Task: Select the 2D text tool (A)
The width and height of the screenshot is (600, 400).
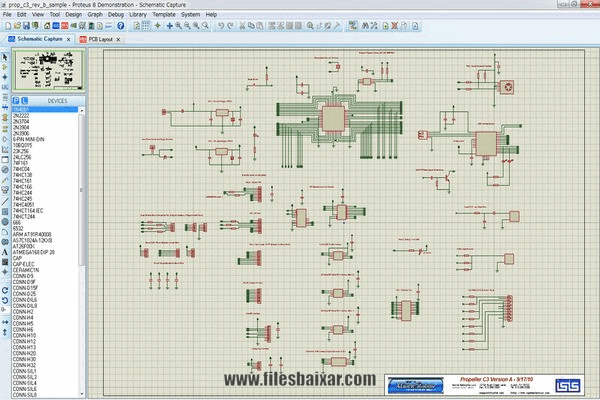Action: pyautogui.click(x=5, y=252)
